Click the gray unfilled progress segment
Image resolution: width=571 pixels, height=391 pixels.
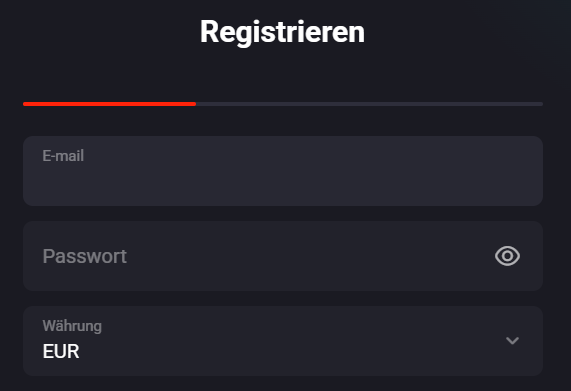click(370, 104)
